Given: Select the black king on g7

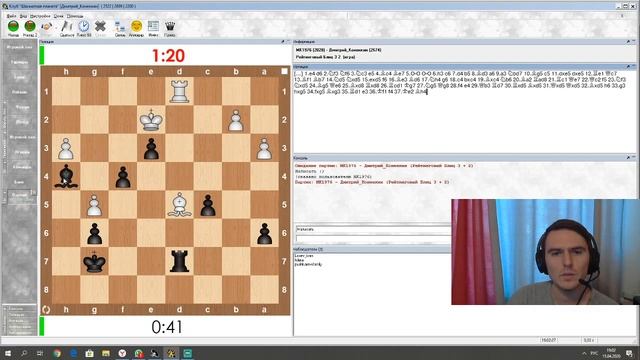Looking at the screenshot, I should click(x=94, y=261).
